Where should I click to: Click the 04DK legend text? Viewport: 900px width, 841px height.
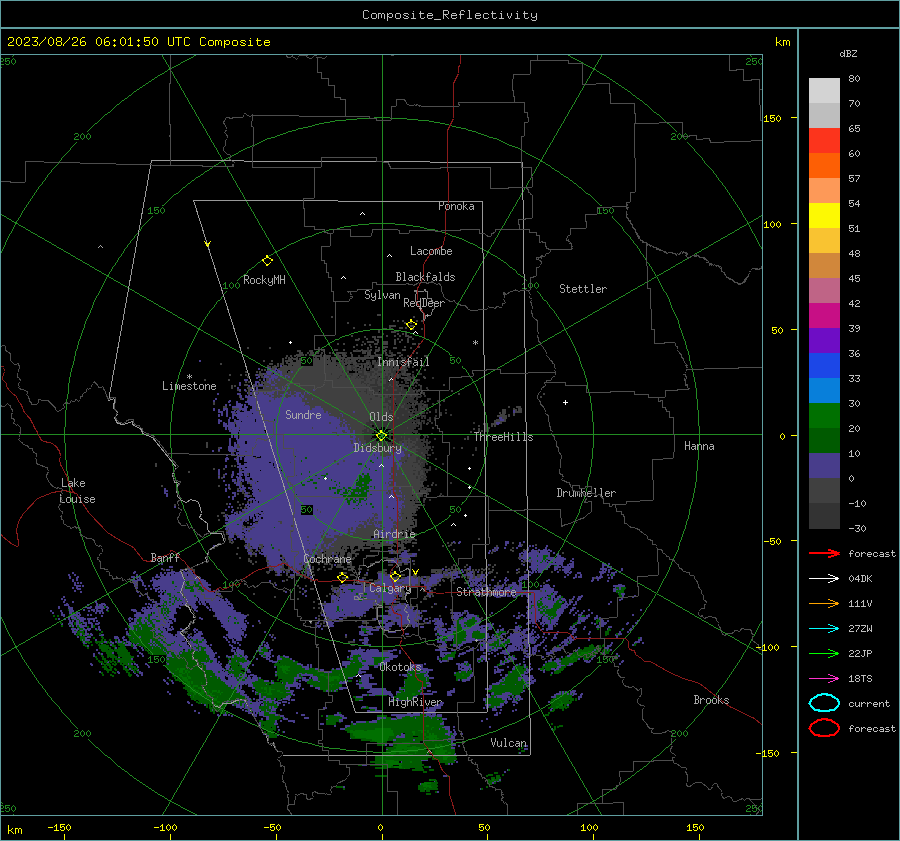(860, 578)
